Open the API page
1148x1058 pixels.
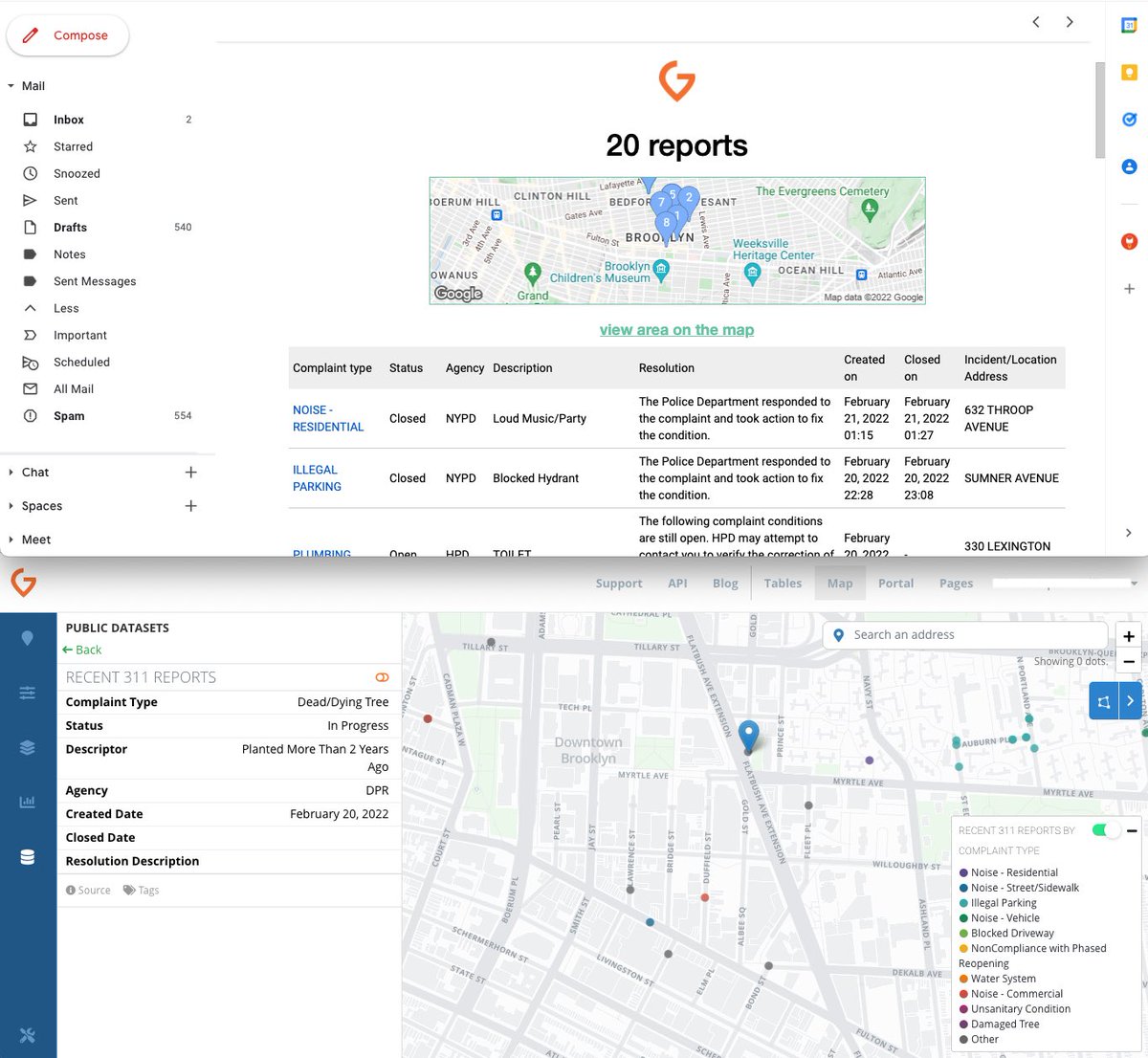click(x=677, y=584)
